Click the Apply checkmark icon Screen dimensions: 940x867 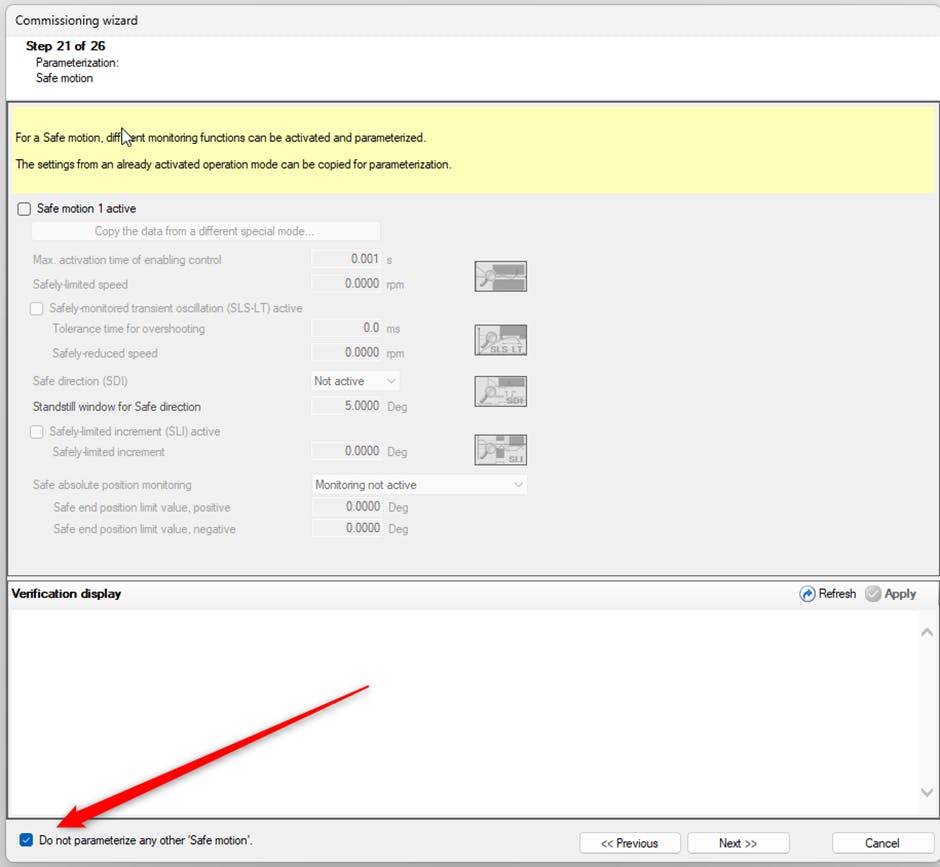[873, 594]
